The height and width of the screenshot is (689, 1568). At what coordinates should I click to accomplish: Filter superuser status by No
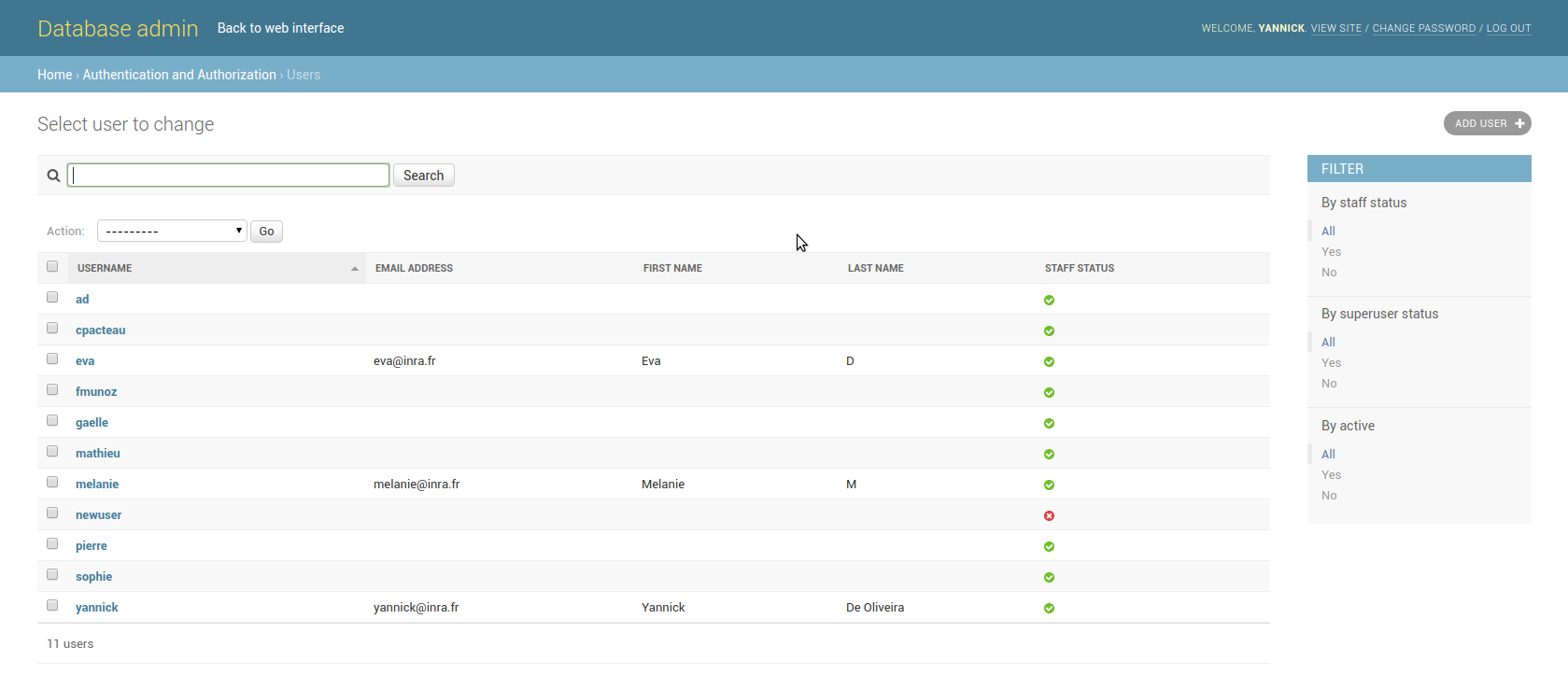[x=1329, y=384]
